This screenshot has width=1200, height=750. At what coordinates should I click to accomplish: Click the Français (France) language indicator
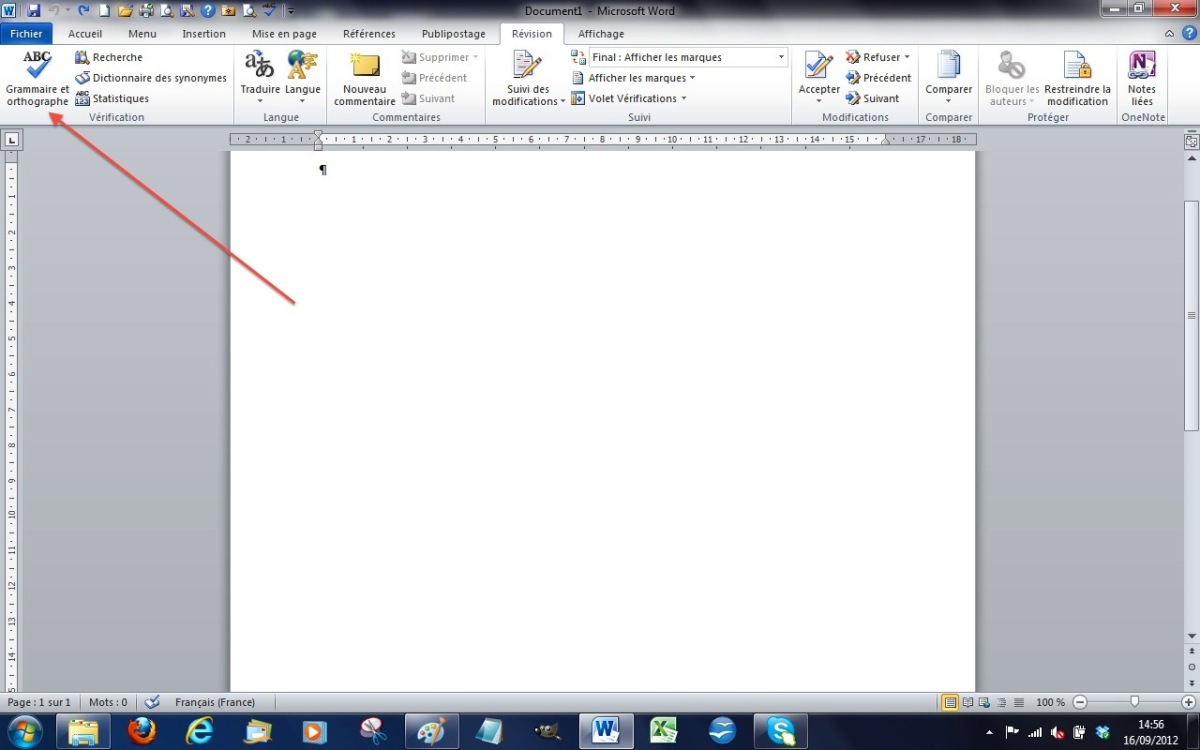pyautogui.click(x=214, y=703)
